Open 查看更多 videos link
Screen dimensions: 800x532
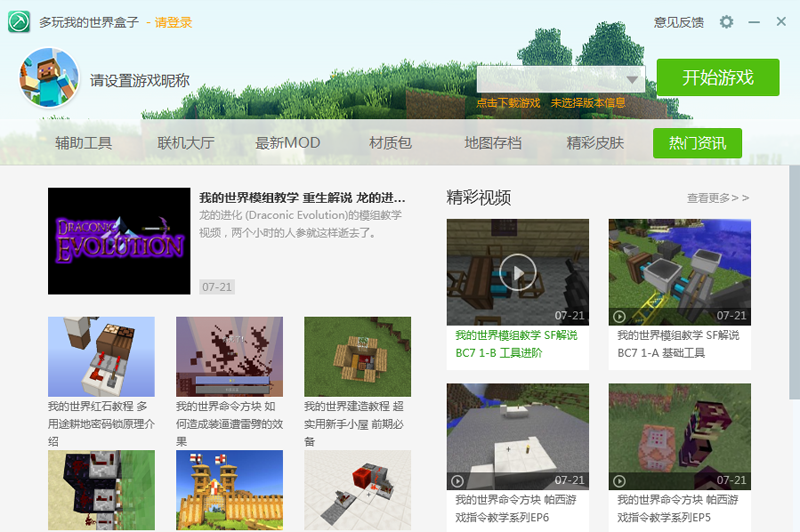tap(718, 198)
